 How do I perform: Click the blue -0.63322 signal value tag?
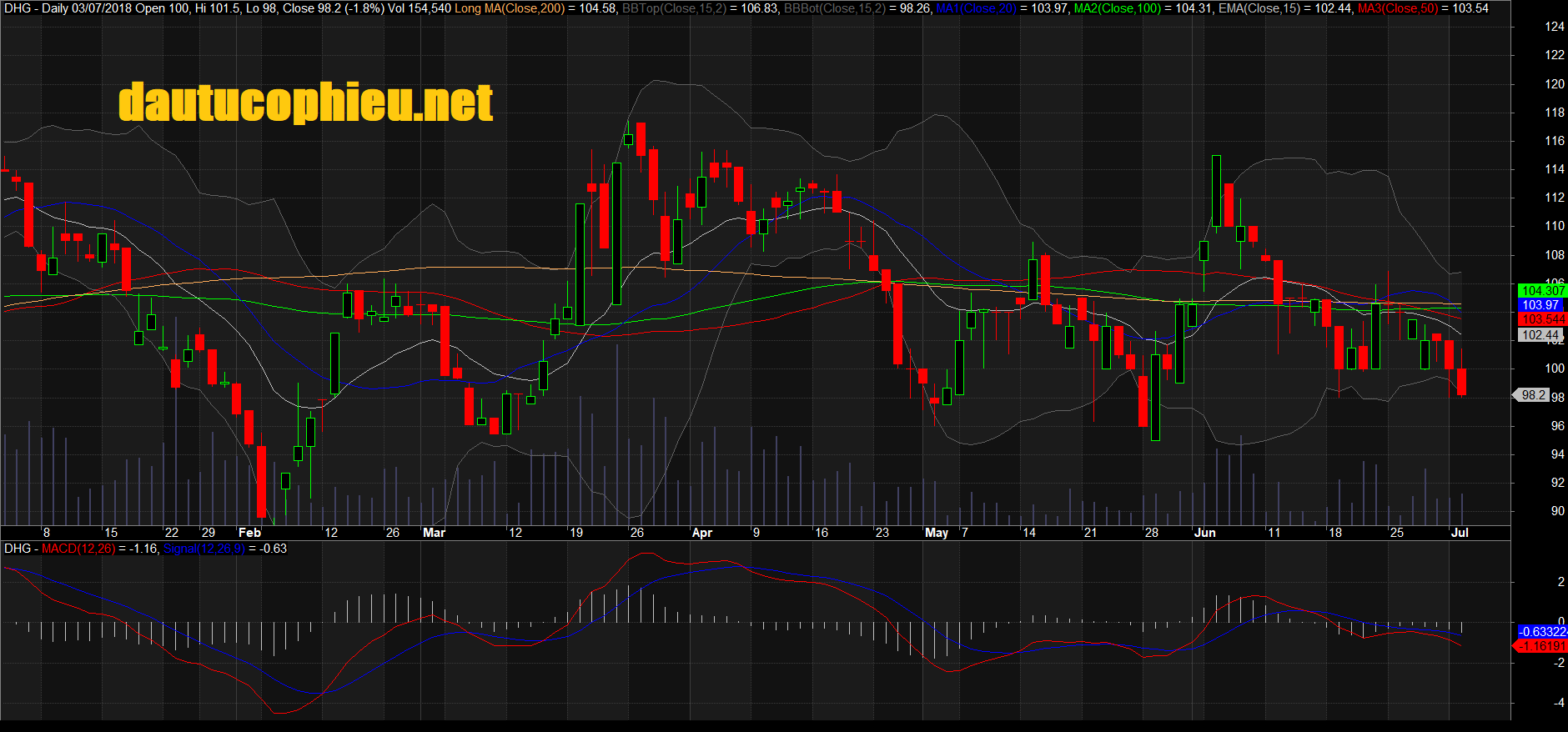(x=1542, y=632)
